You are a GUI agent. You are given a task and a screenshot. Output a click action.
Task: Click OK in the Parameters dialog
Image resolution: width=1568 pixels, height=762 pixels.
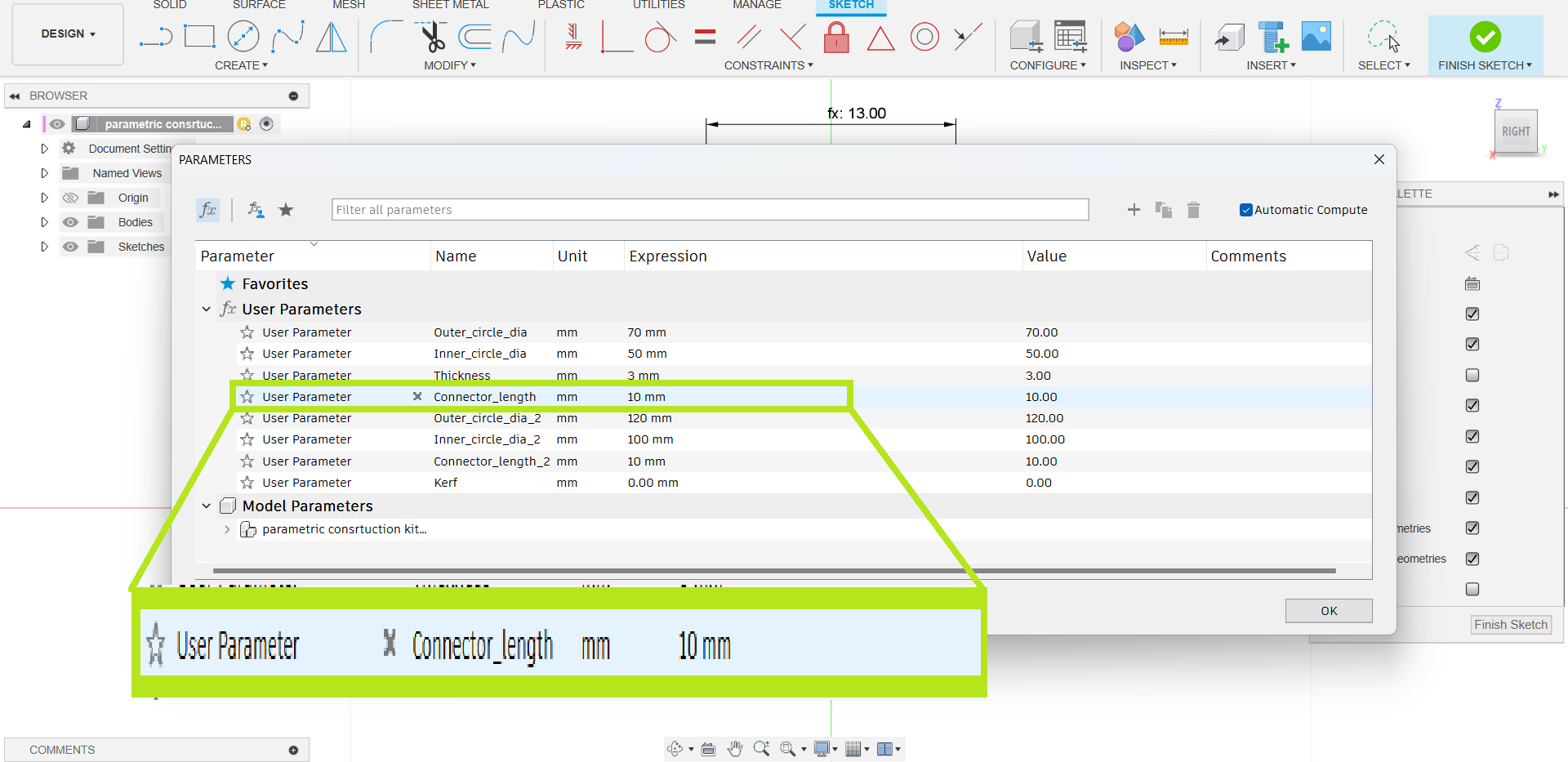click(x=1328, y=611)
